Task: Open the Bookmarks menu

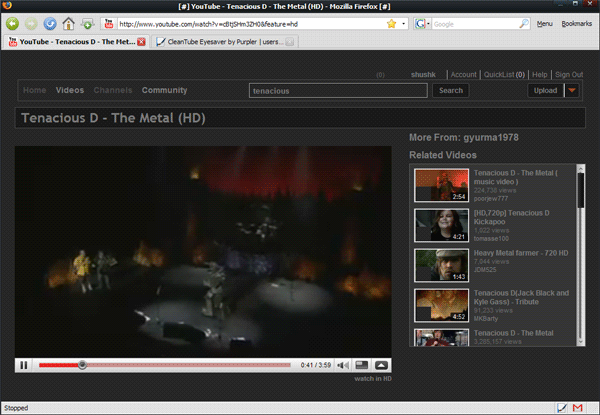Action: tap(576, 24)
